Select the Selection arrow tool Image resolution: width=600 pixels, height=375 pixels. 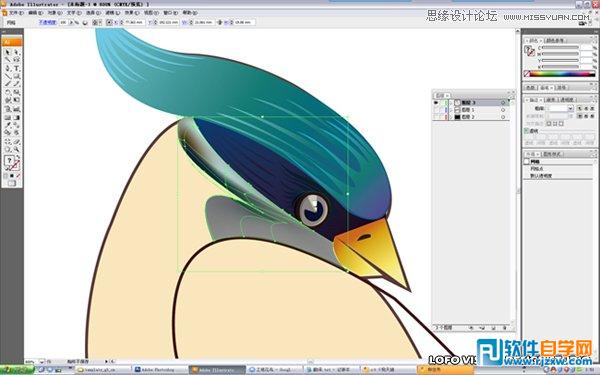7,52
